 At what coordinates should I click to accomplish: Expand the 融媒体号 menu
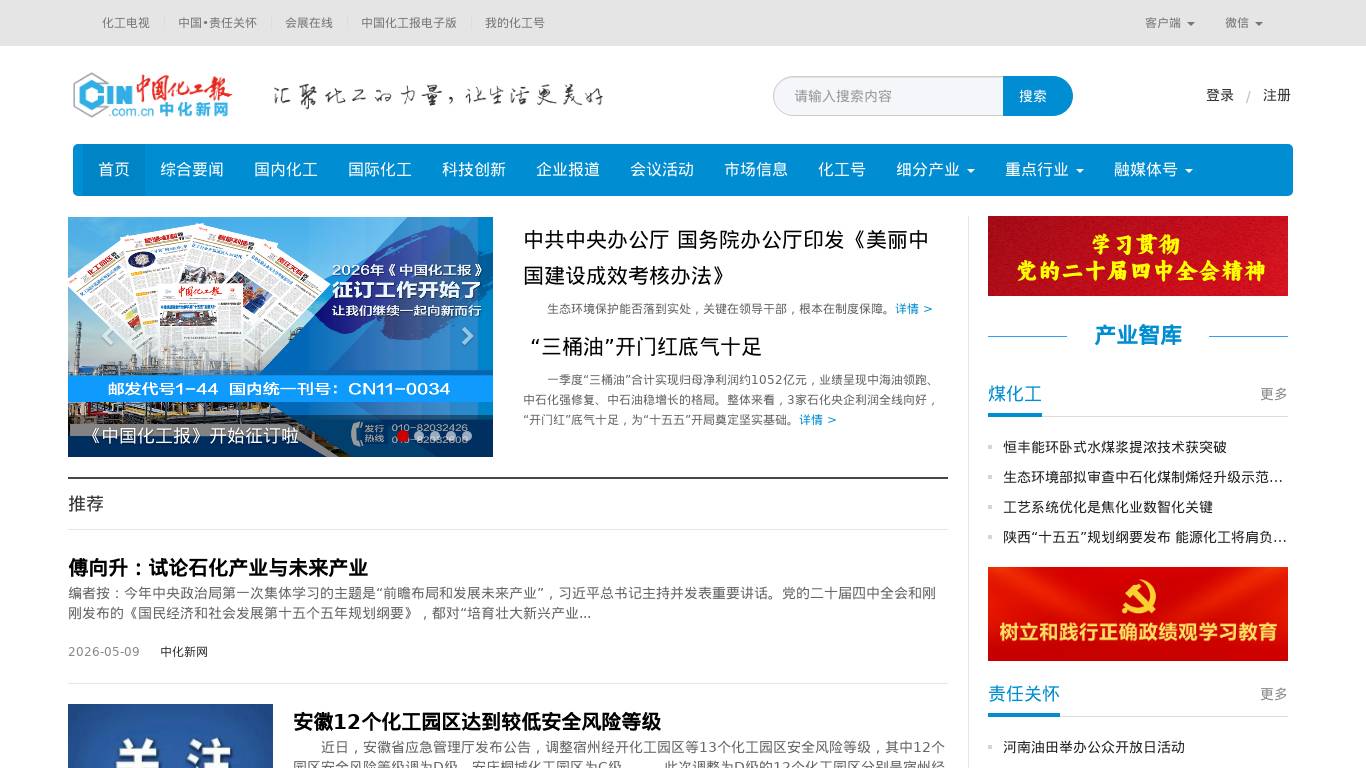1153,170
